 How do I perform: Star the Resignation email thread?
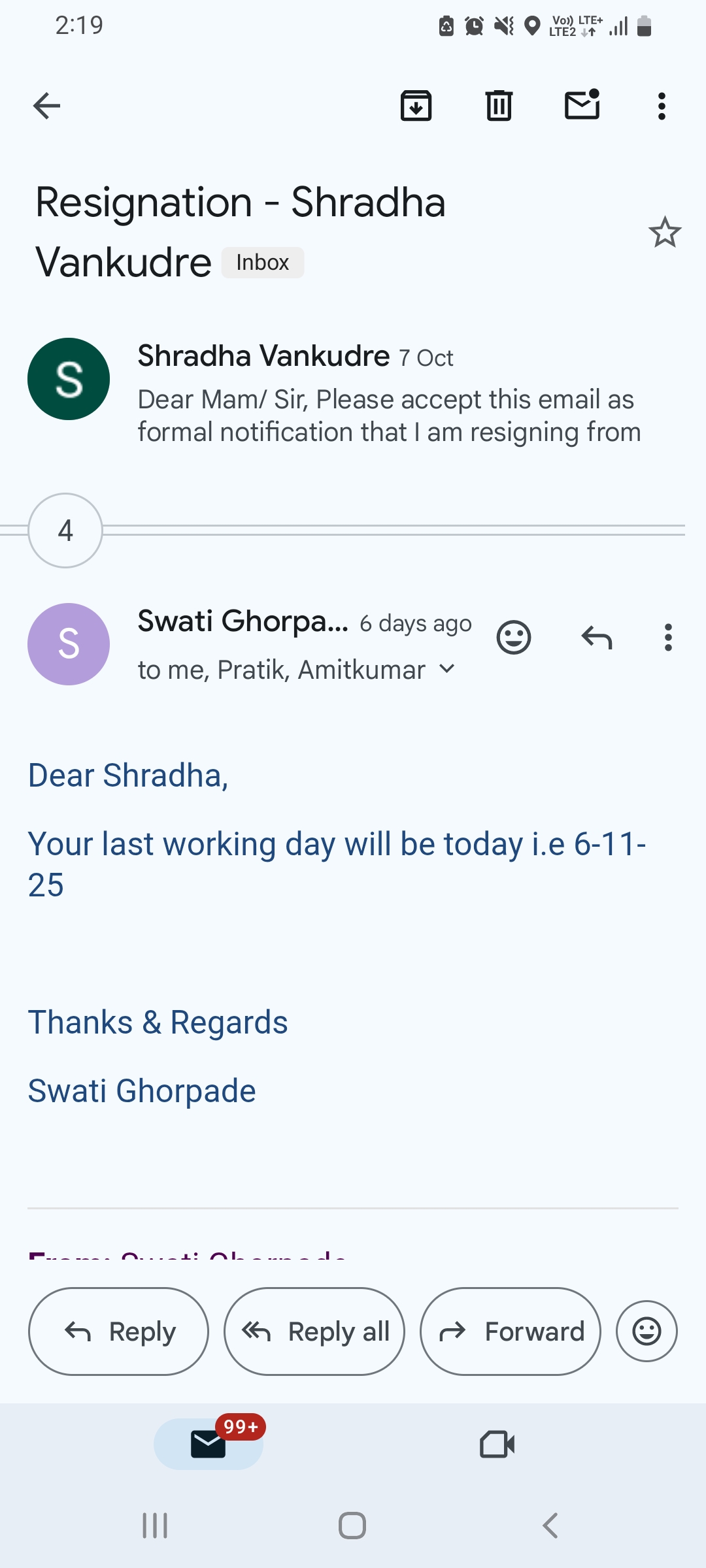(665, 233)
